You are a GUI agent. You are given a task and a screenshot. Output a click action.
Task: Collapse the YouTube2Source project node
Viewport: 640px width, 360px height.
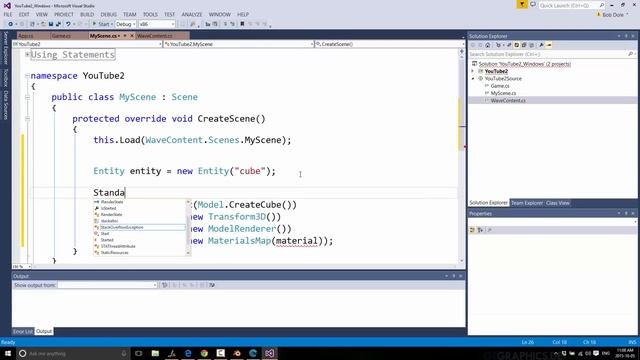[473, 78]
